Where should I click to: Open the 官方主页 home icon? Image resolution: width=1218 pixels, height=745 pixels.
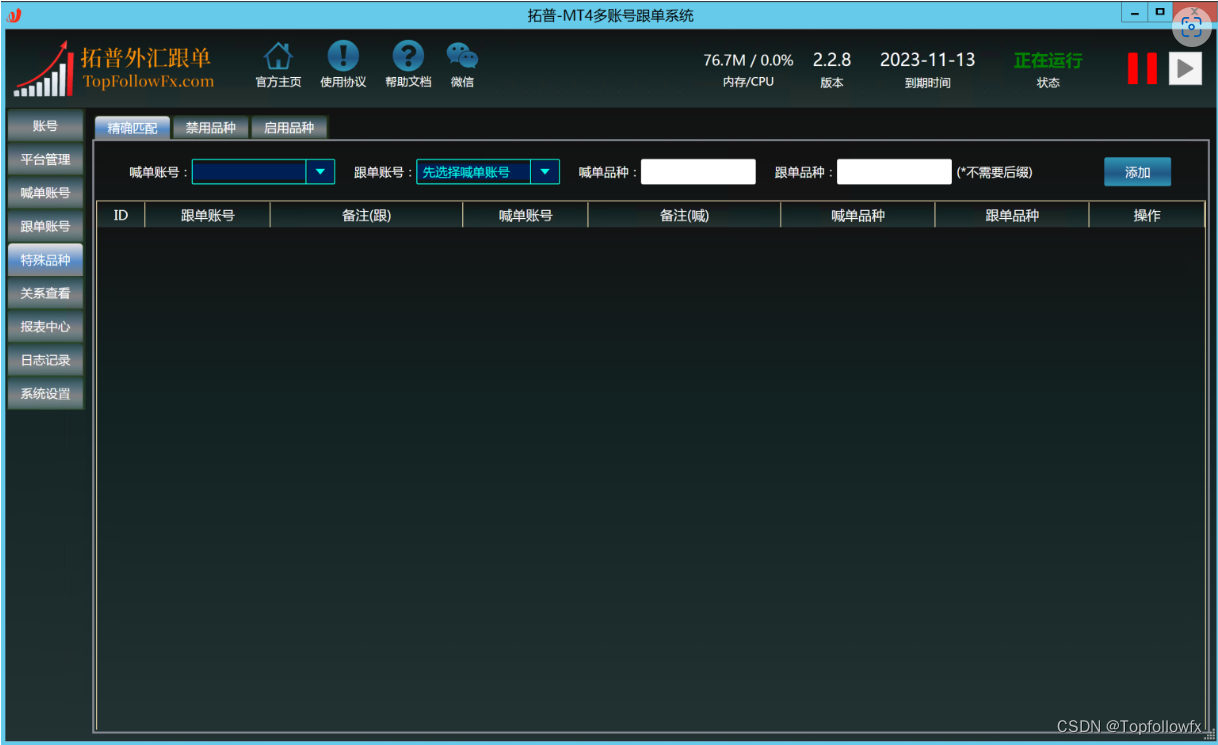[278, 57]
